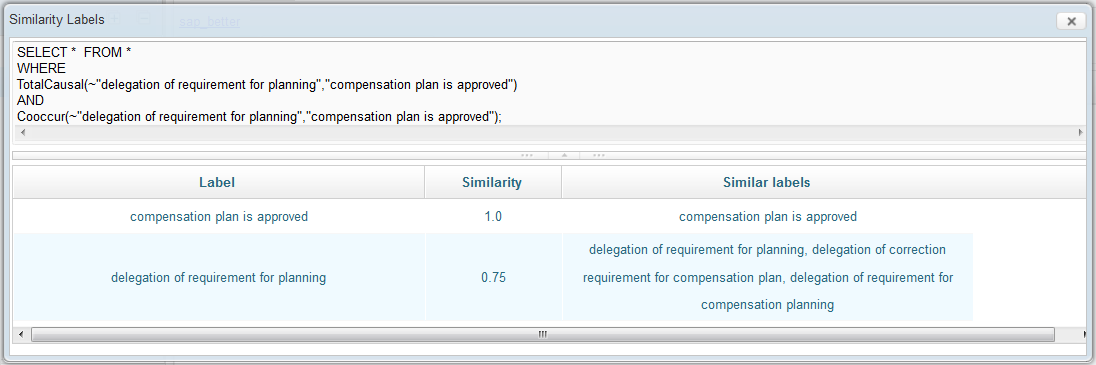Collapse query pane with splitter up-arrow
Viewport: 1096px width, 365px height.
tap(564, 155)
